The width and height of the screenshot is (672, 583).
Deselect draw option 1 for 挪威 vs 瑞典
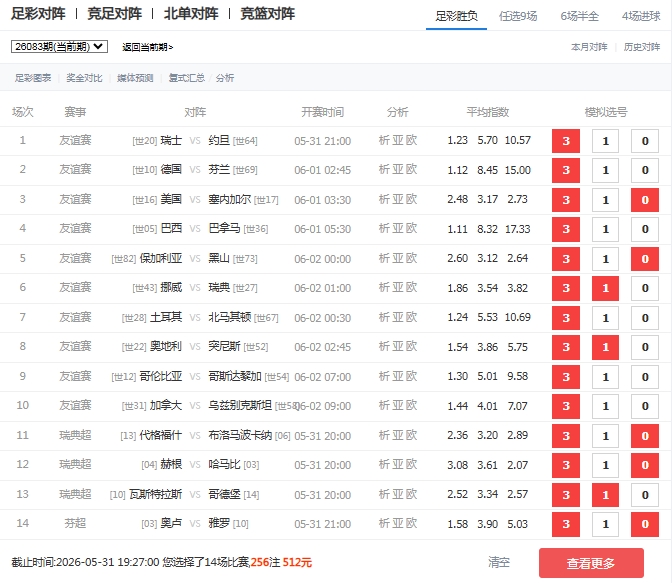click(605, 288)
